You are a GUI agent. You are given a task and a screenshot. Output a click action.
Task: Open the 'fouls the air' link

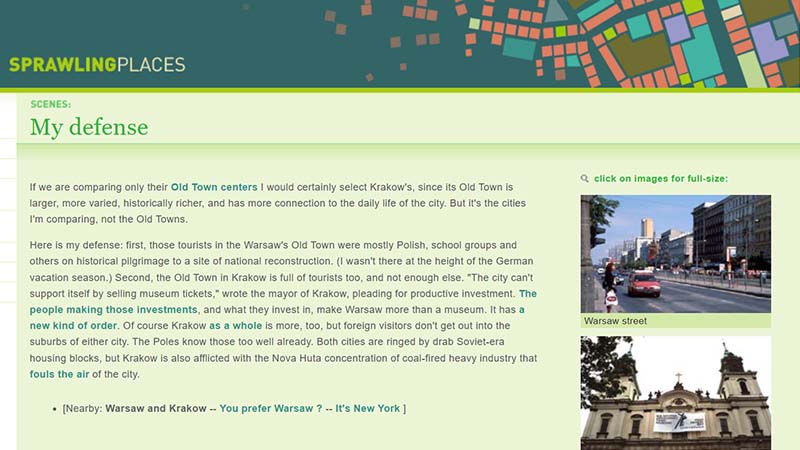click(x=60, y=374)
